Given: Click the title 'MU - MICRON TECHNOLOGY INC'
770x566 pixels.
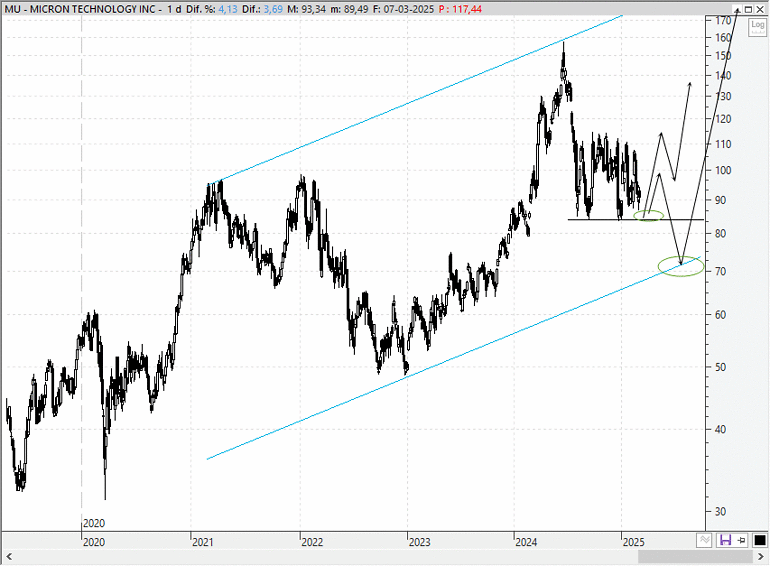Looking at the screenshot, I should click(x=80, y=9).
